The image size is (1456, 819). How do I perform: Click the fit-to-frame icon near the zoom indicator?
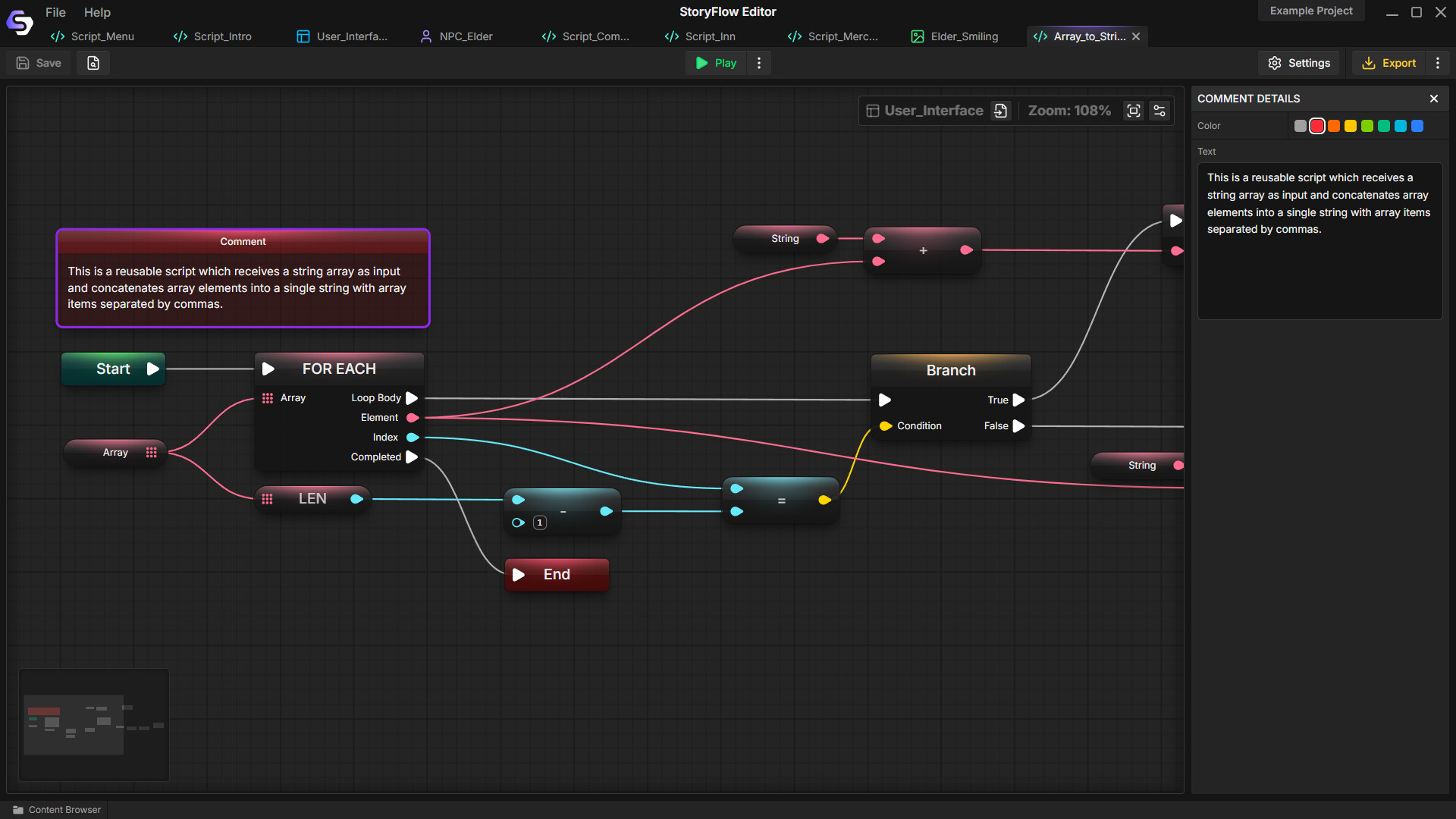coord(1134,110)
